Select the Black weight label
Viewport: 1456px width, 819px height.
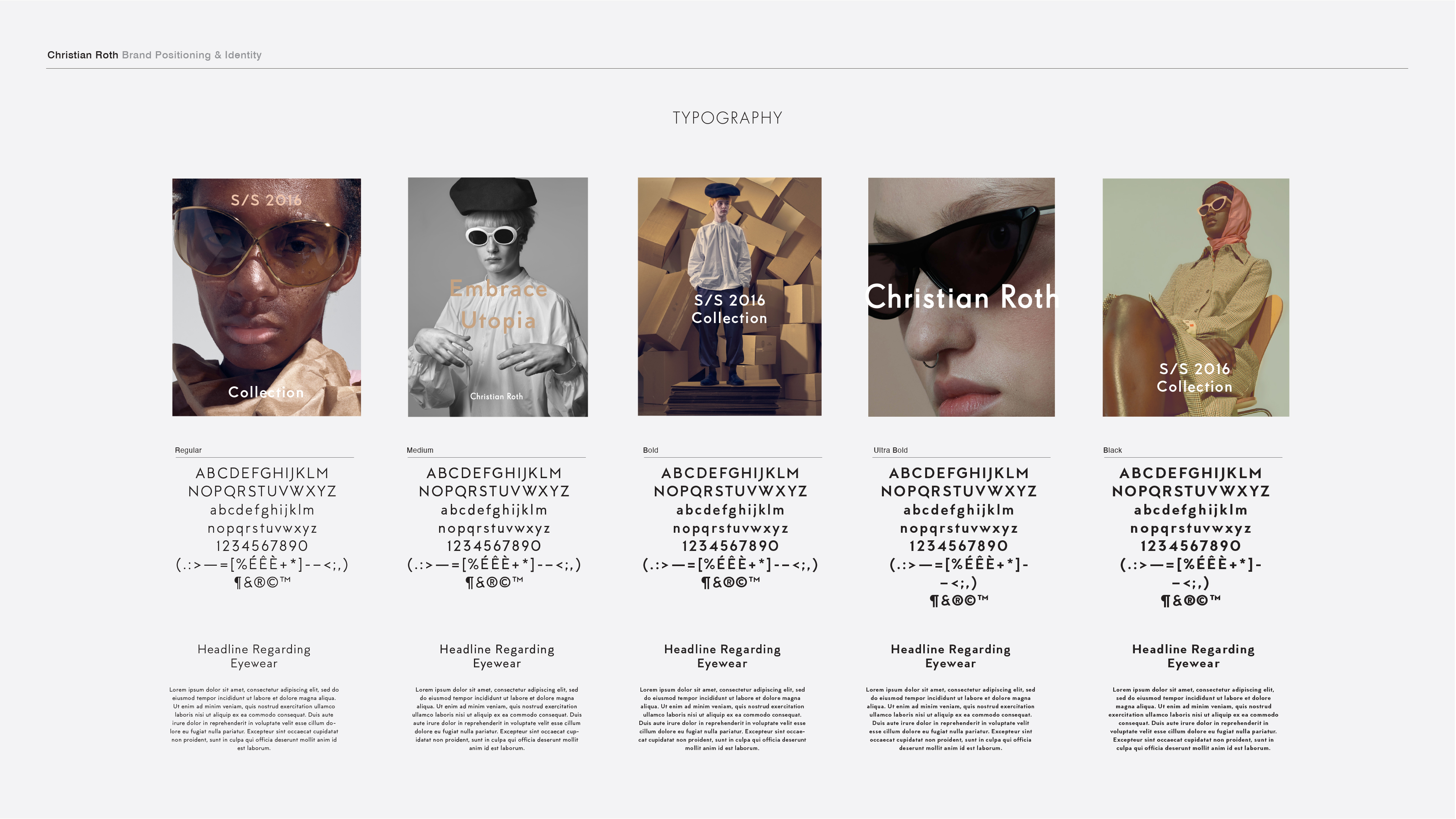tap(1112, 450)
